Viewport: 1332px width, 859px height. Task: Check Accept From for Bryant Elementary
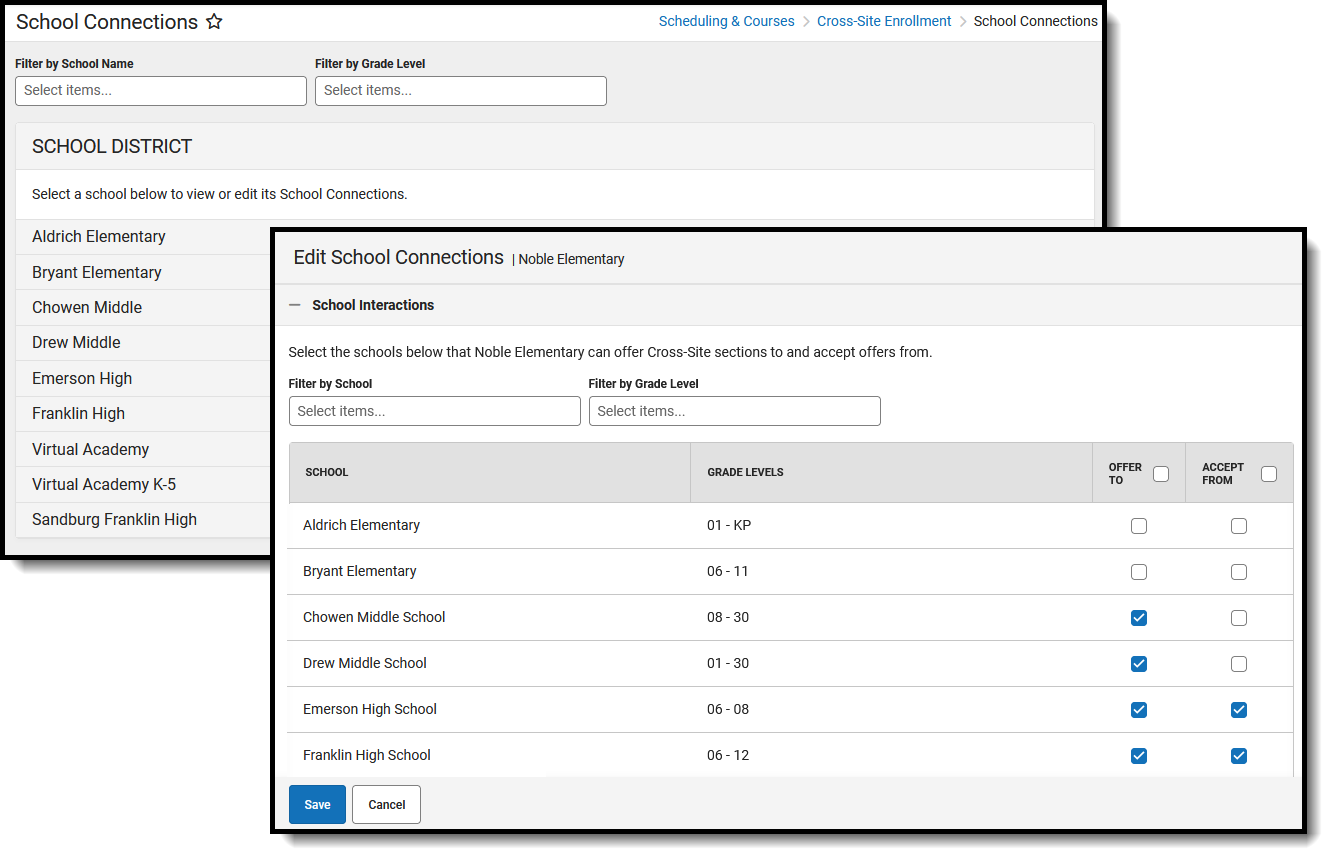pos(1239,572)
